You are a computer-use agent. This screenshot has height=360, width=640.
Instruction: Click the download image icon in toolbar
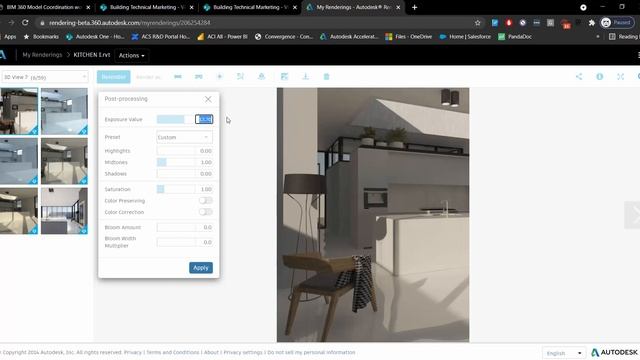coord(305,76)
